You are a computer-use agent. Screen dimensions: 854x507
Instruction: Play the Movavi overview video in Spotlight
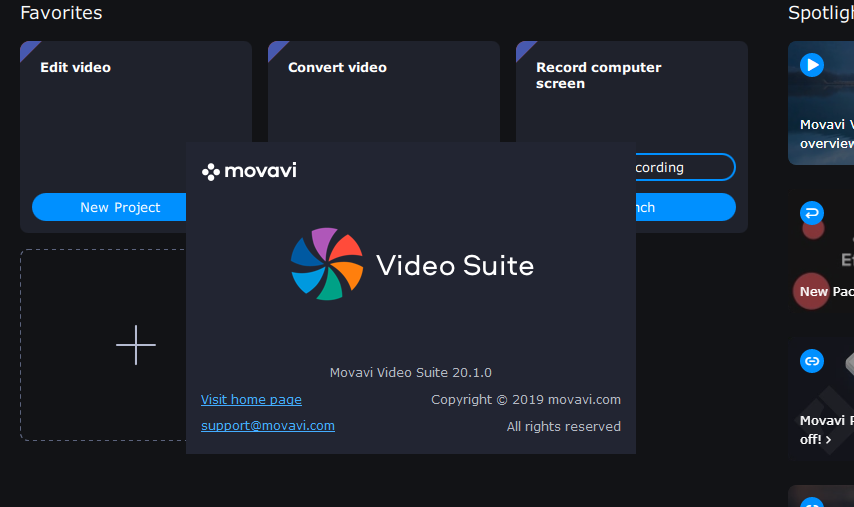pos(812,65)
